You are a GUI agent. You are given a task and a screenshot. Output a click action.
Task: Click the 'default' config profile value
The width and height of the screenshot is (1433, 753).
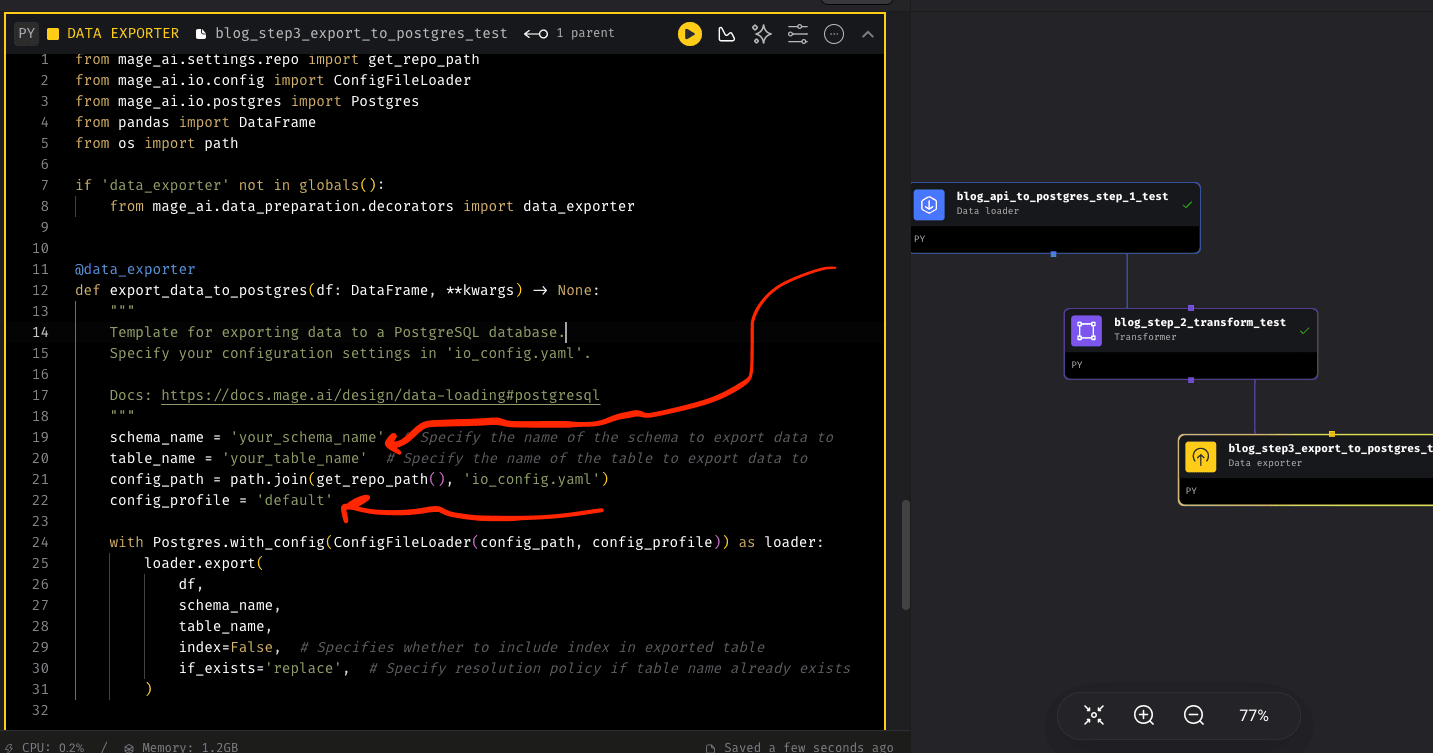click(294, 500)
